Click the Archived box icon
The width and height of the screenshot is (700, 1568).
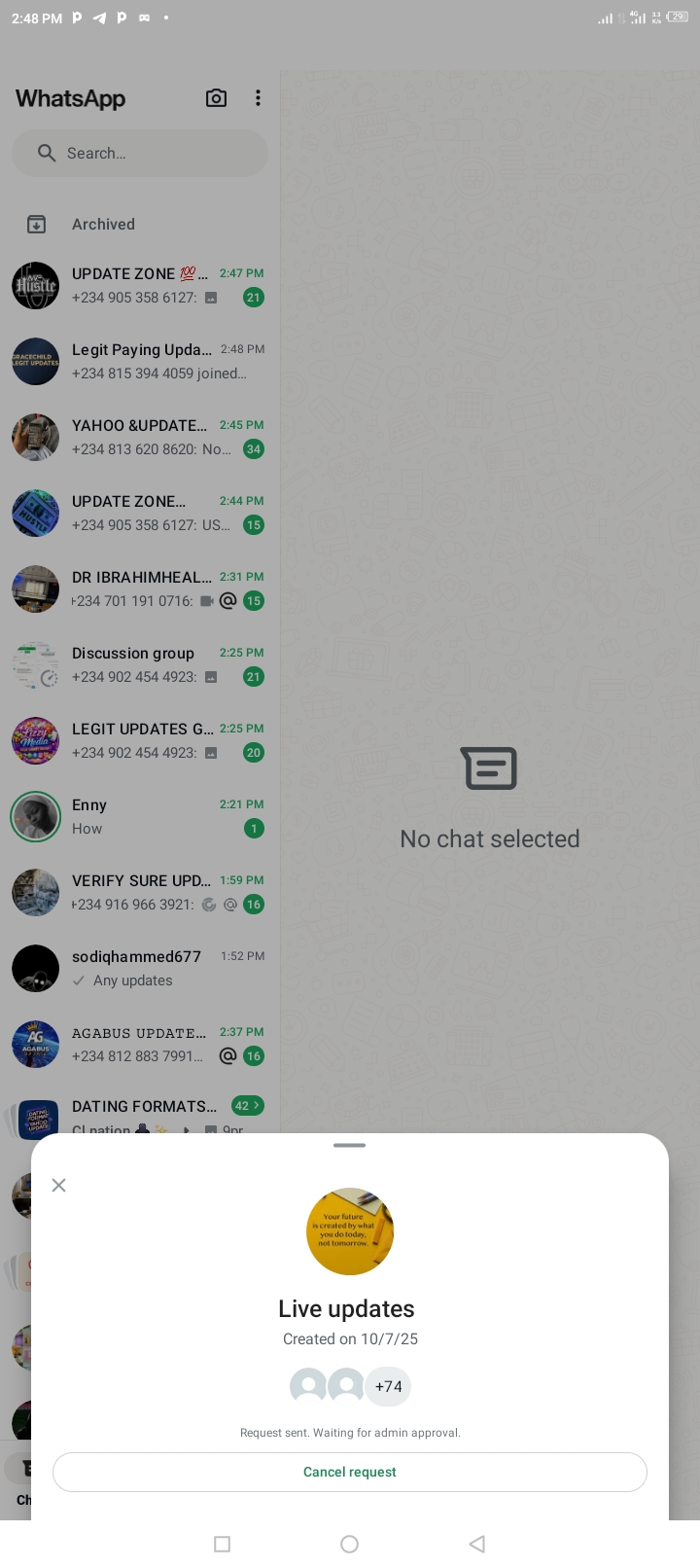(x=36, y=225)
